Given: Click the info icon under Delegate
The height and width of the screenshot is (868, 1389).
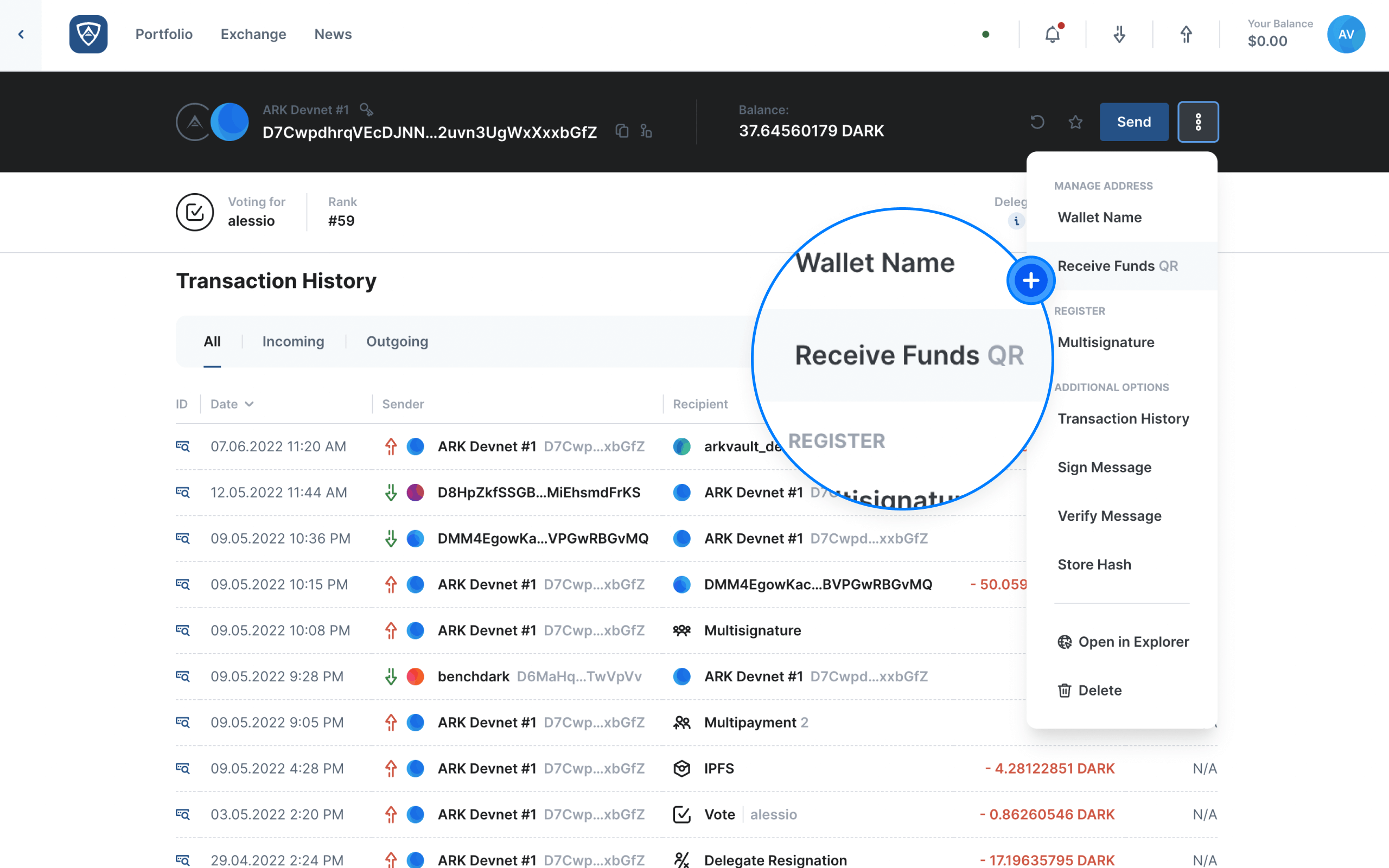Looking at the screenshot, I should point(1016,221).
